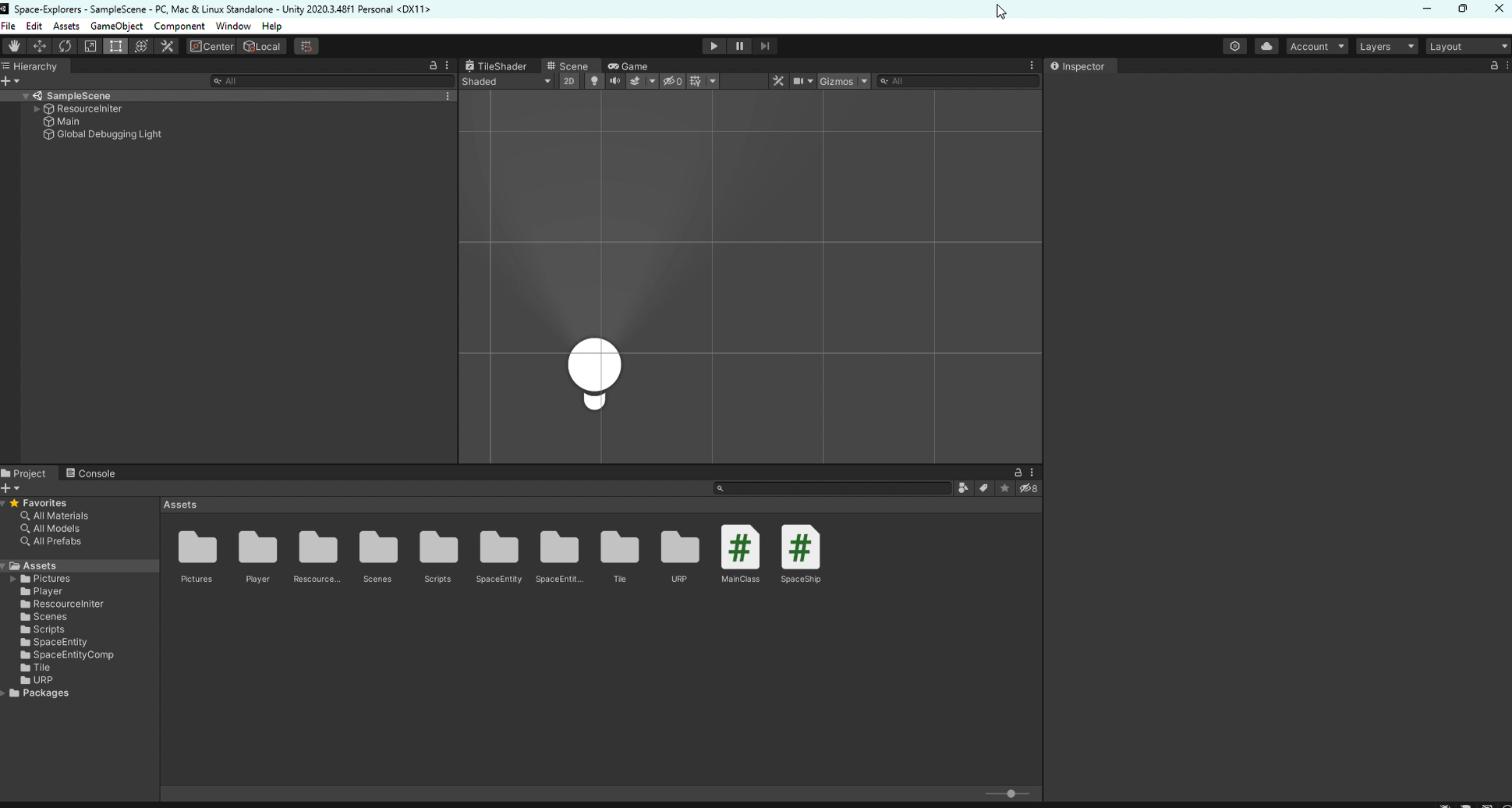The height and width of the screenshot is (808, 1512).
Task: Switch to the Console tab
Action: point(91,473)
